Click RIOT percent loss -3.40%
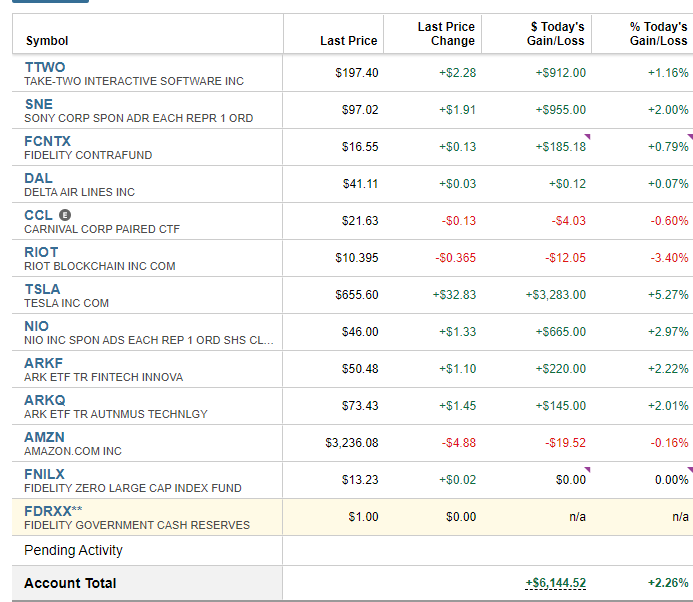 (x=669, y=258)
